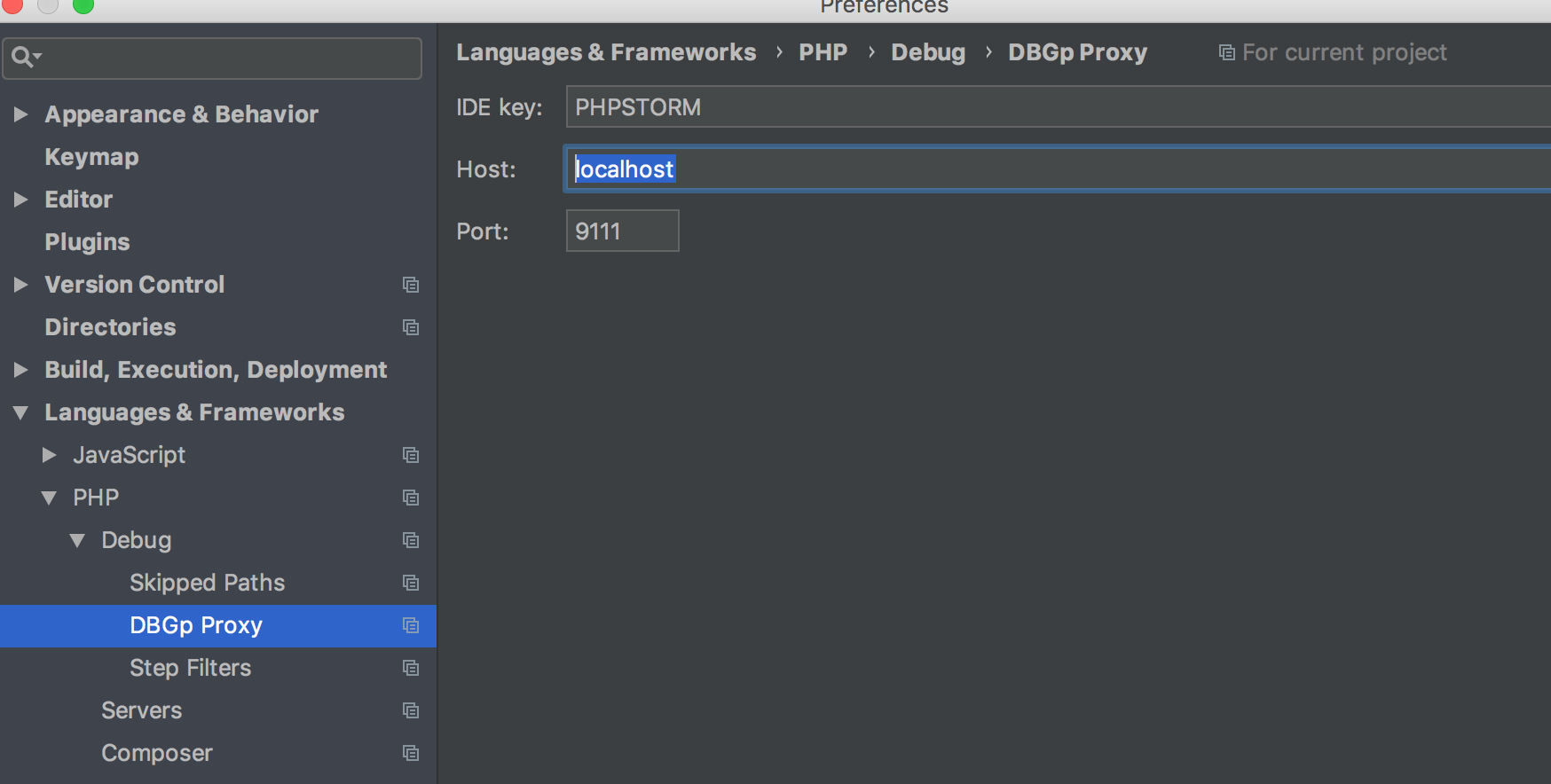This screenshot has height=784, width=1551.
Task: Click the IDE key input field
Action: coord(1058,107)
